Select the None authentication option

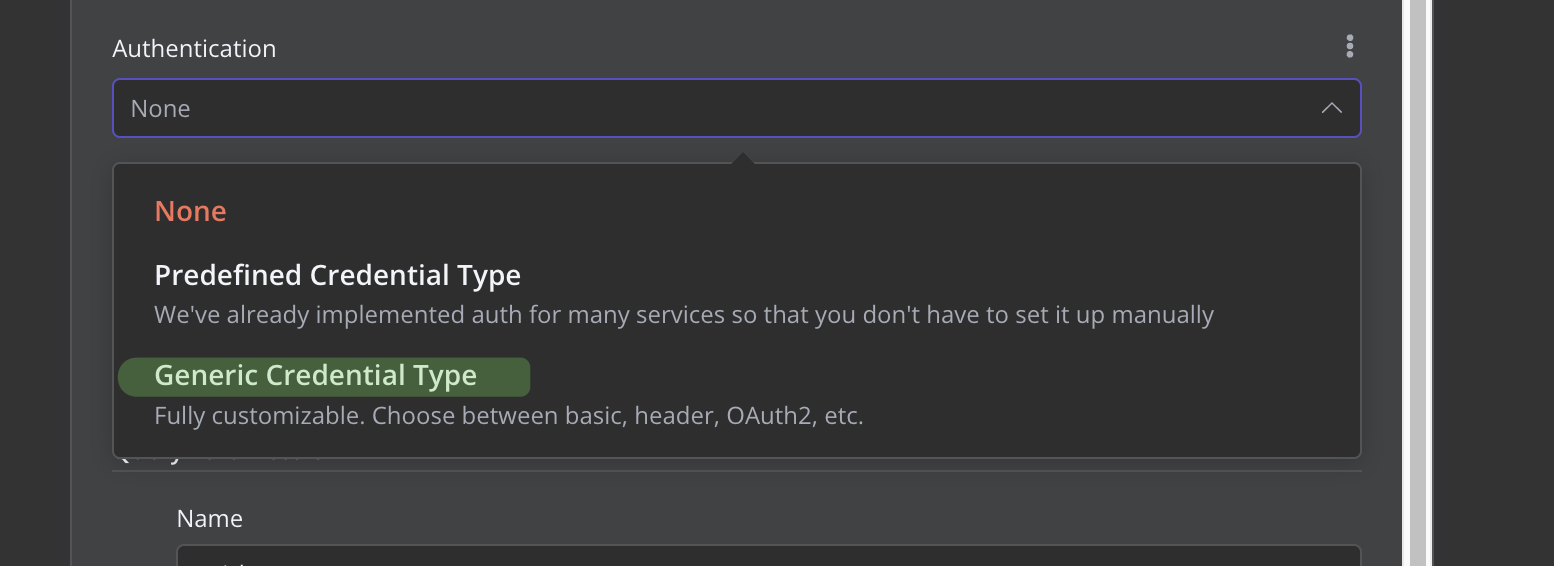click(190, 211)
